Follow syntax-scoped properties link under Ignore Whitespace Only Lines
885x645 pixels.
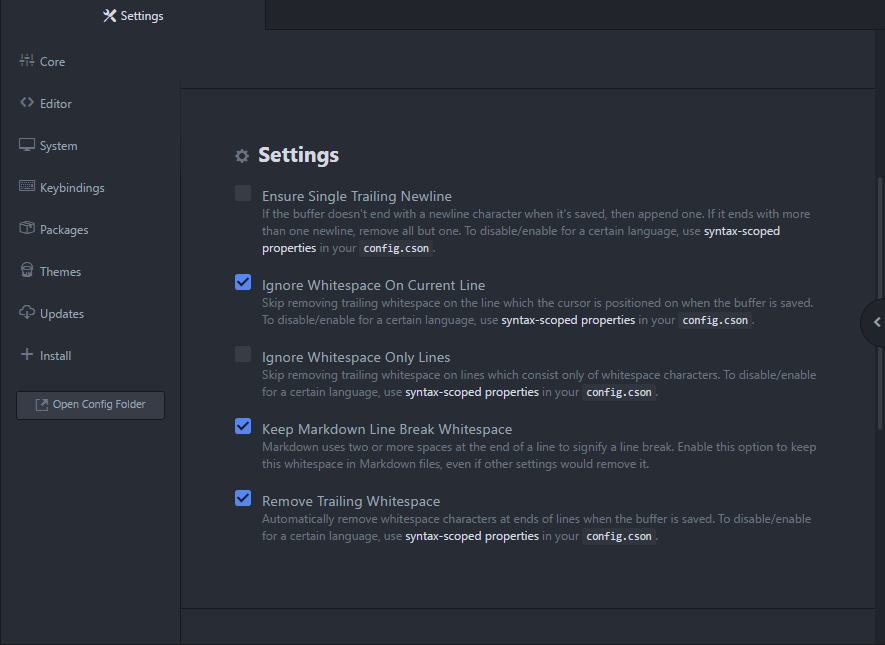pyautogui.click(x=471, y=392)
